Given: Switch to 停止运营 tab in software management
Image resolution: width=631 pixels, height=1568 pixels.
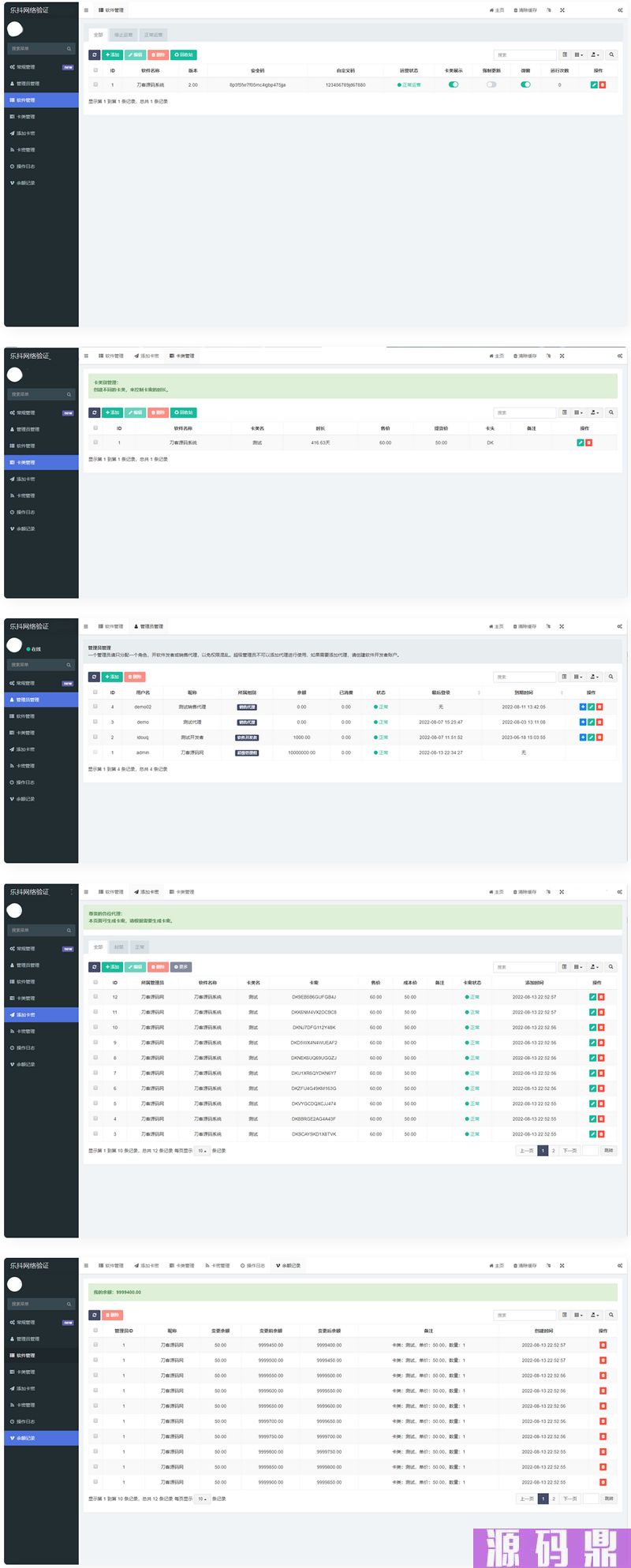Looking at the screenshot, I should (x=124, y=35).
